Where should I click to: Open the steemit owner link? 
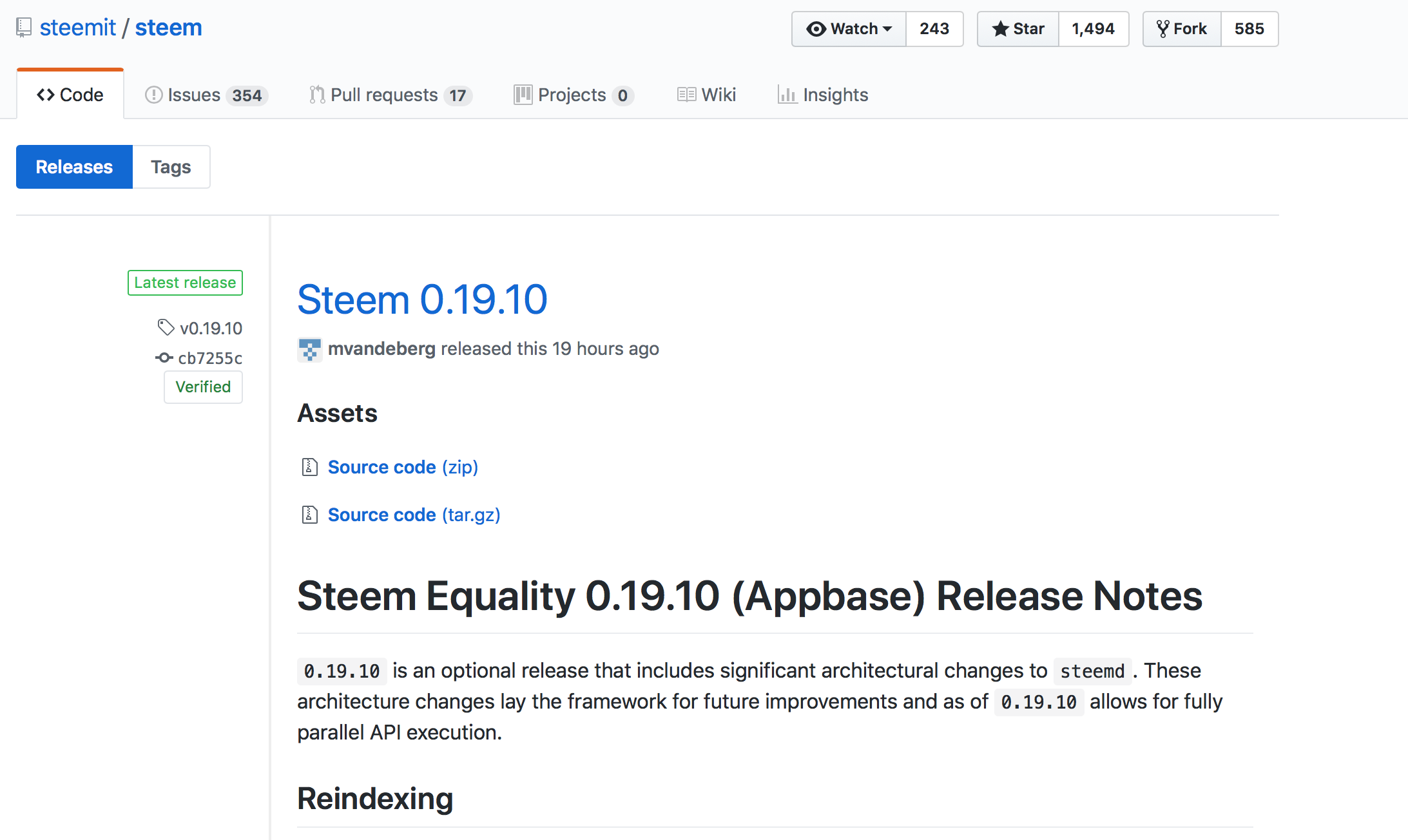(77, 28)
